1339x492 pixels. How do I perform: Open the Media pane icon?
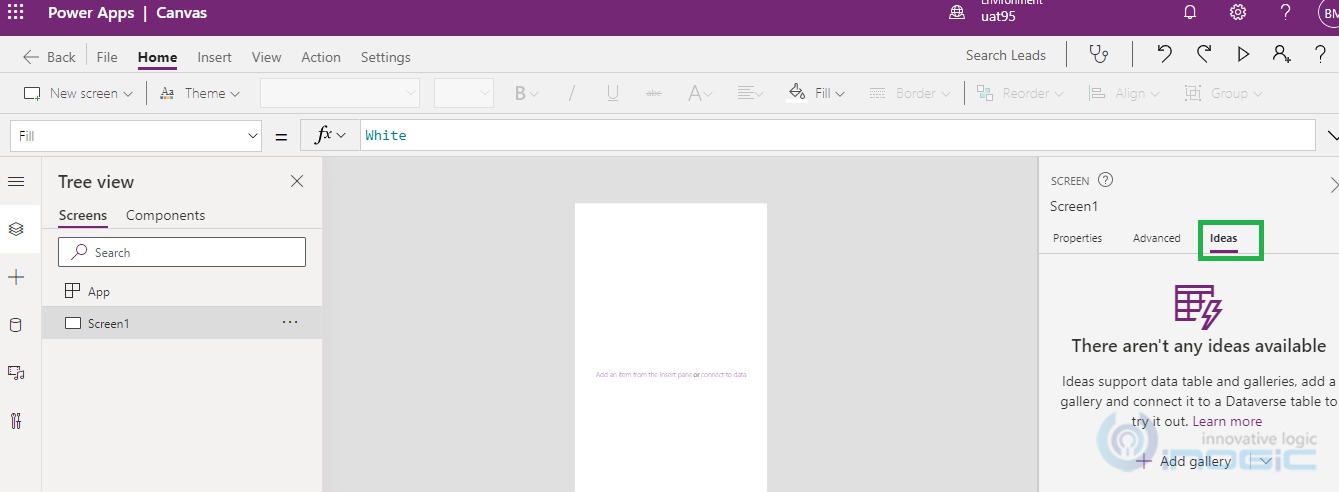16,372
